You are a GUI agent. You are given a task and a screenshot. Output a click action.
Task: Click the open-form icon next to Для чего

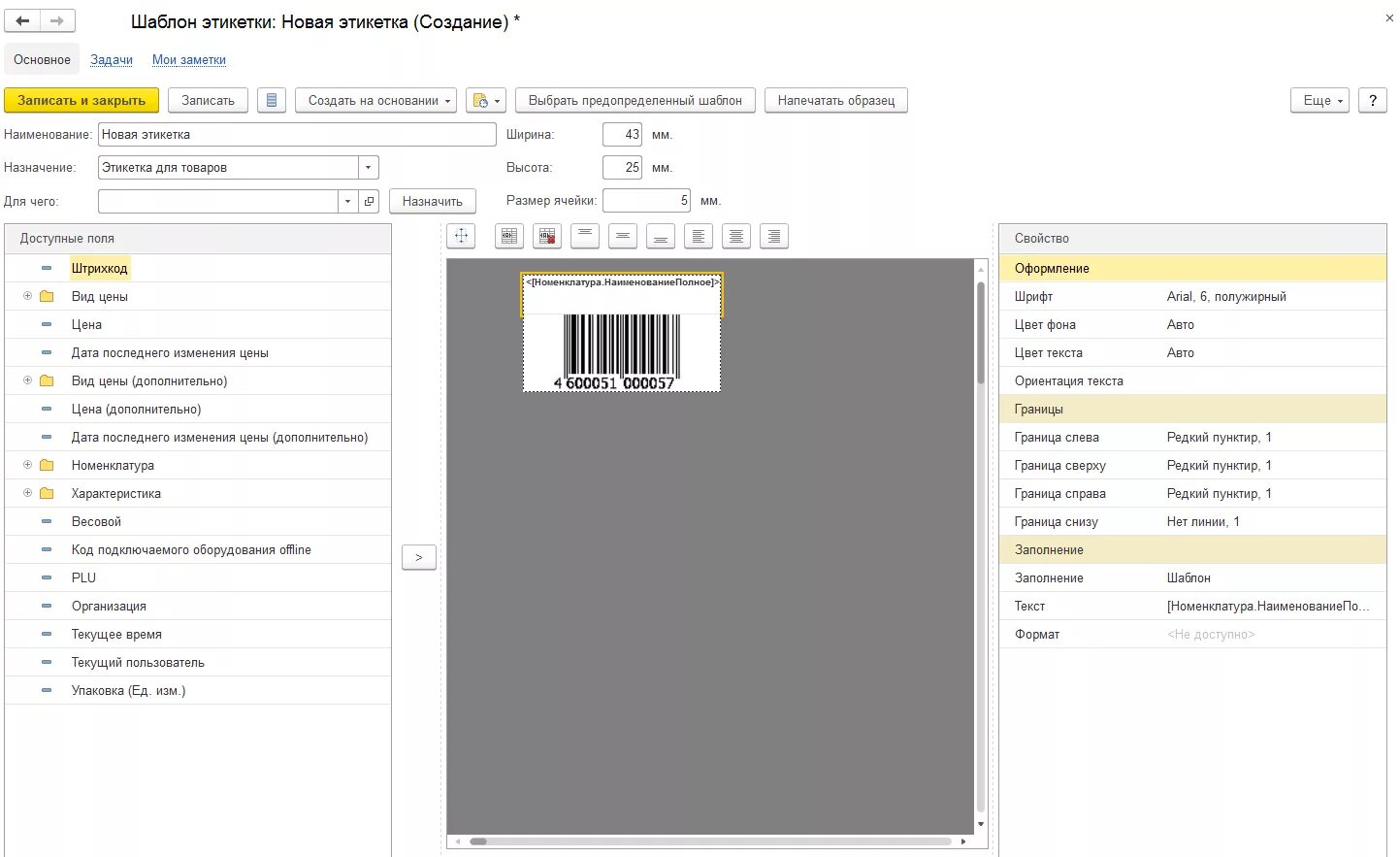(x=369, y=201)
